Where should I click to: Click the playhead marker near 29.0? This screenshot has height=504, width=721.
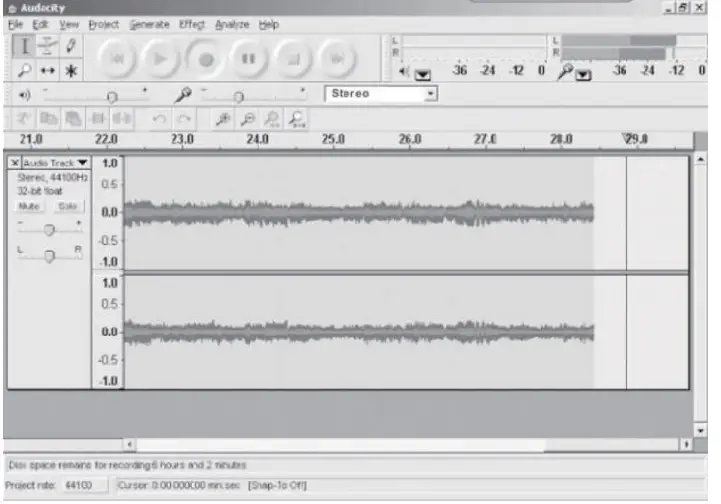[x=626, y=137]
